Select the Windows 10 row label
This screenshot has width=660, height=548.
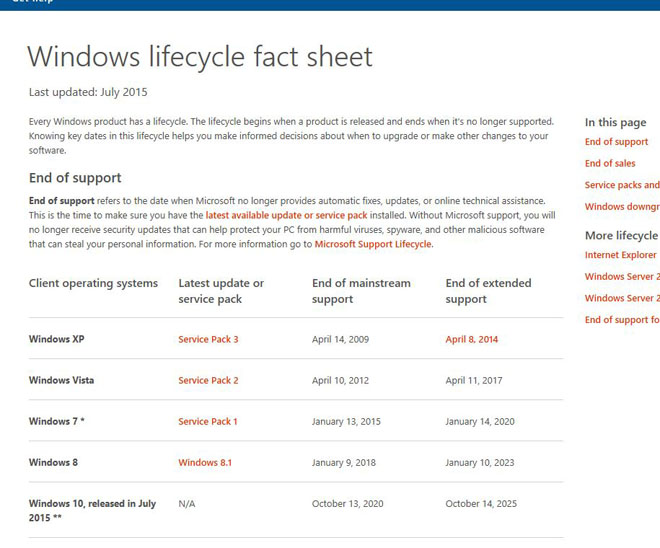click(x=92, y=511)
